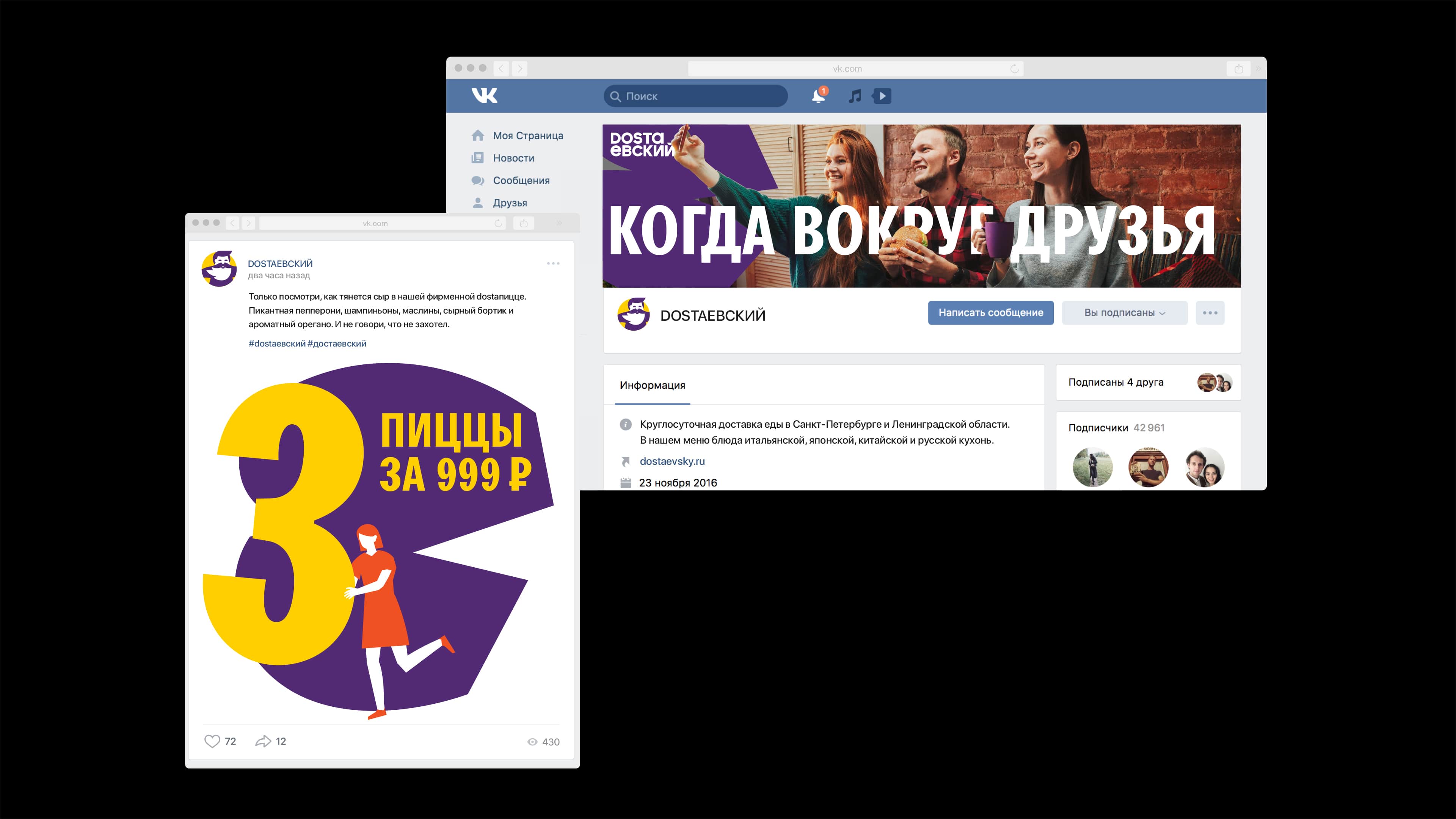Click the VK logo in header
The height and width of the screenshot is (819, 1456).
point(485,96)
